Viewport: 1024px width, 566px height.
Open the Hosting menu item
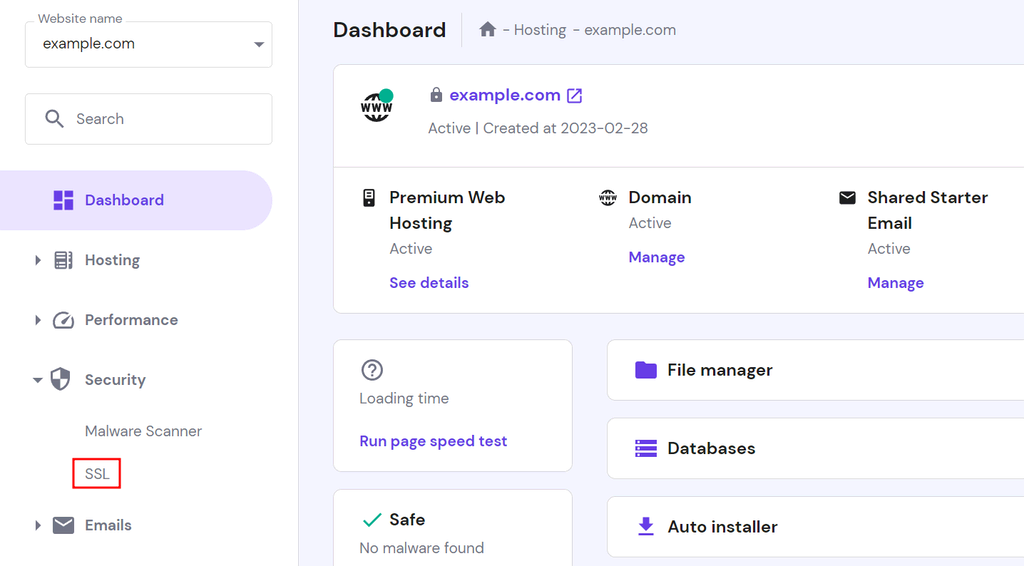click(112, 260)
